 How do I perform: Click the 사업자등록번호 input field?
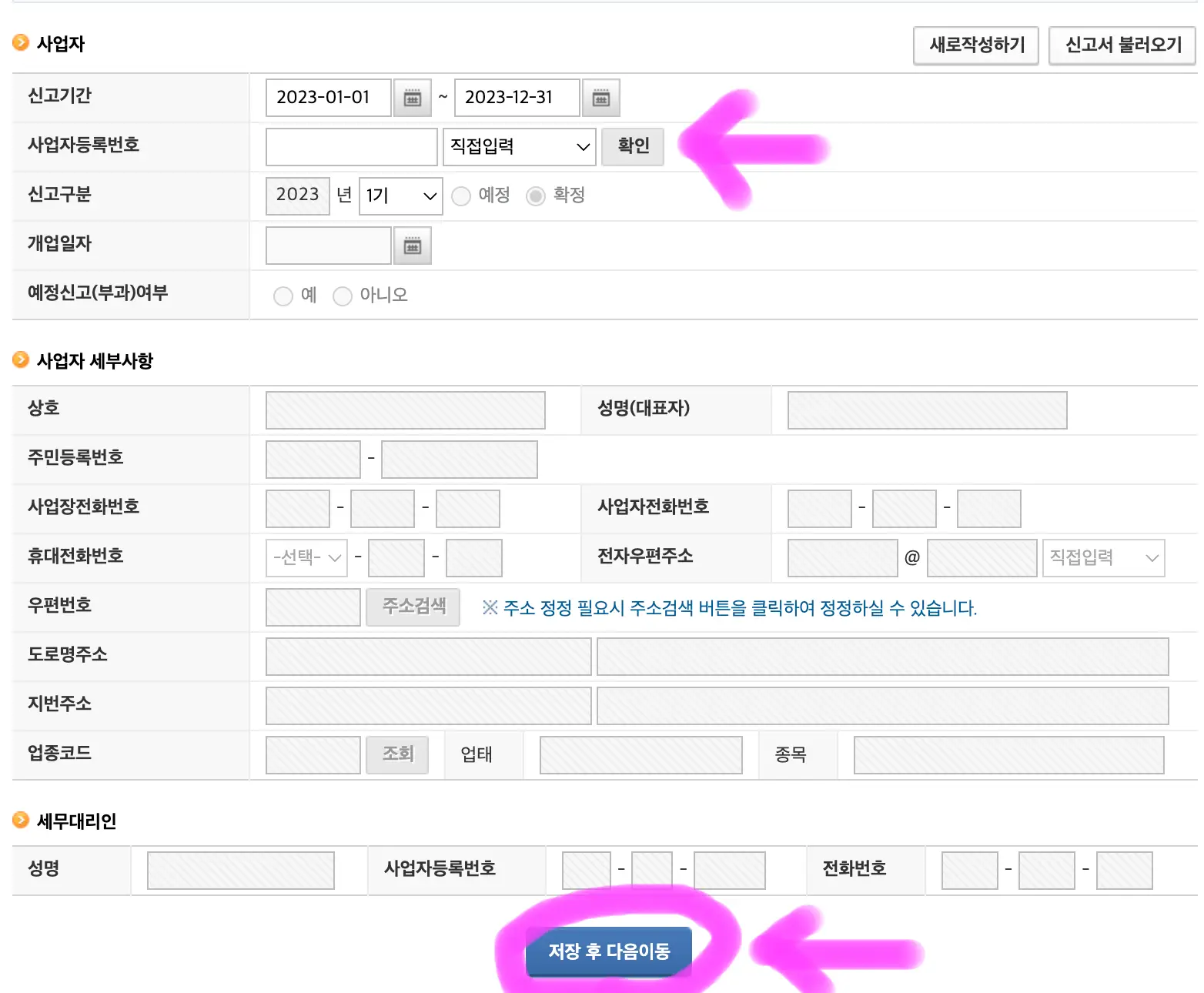coord(351,146)
